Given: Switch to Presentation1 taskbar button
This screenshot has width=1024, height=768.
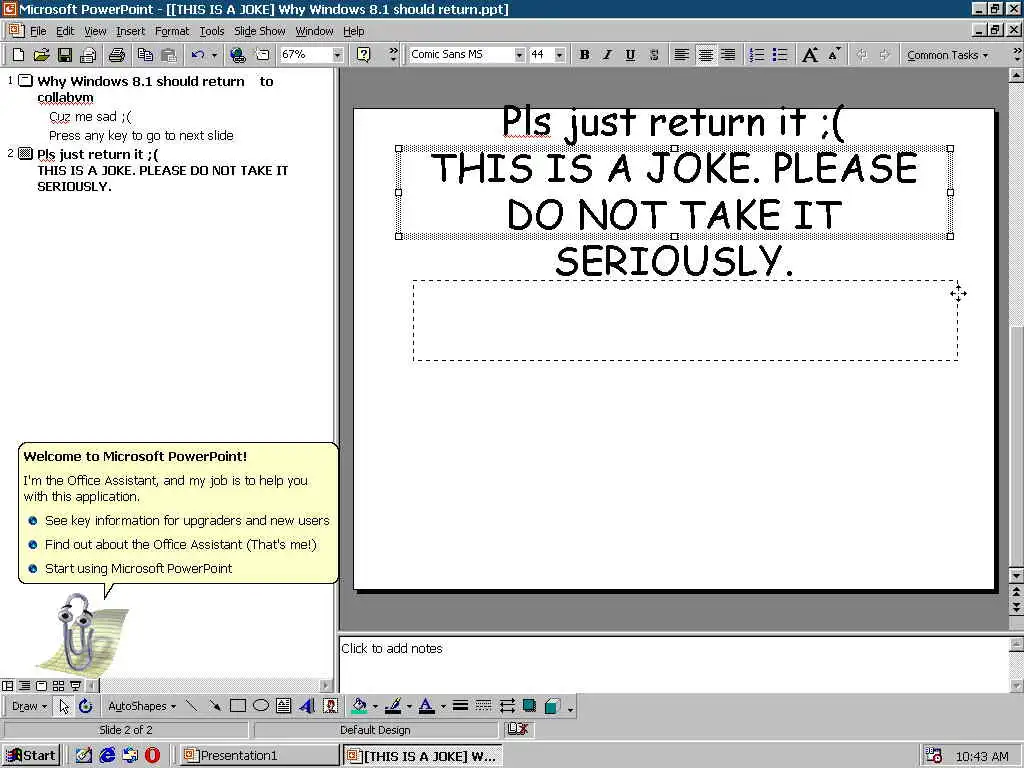Looking at the screenshot, I should (x=259, y=756).
